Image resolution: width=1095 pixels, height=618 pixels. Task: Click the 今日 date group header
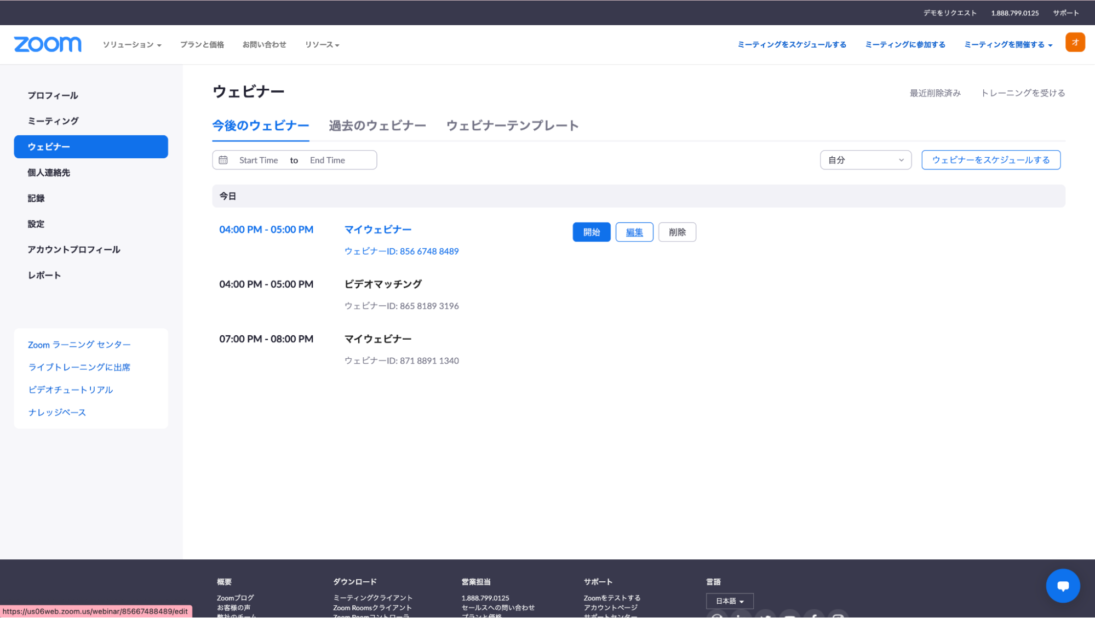pos(638,196)
